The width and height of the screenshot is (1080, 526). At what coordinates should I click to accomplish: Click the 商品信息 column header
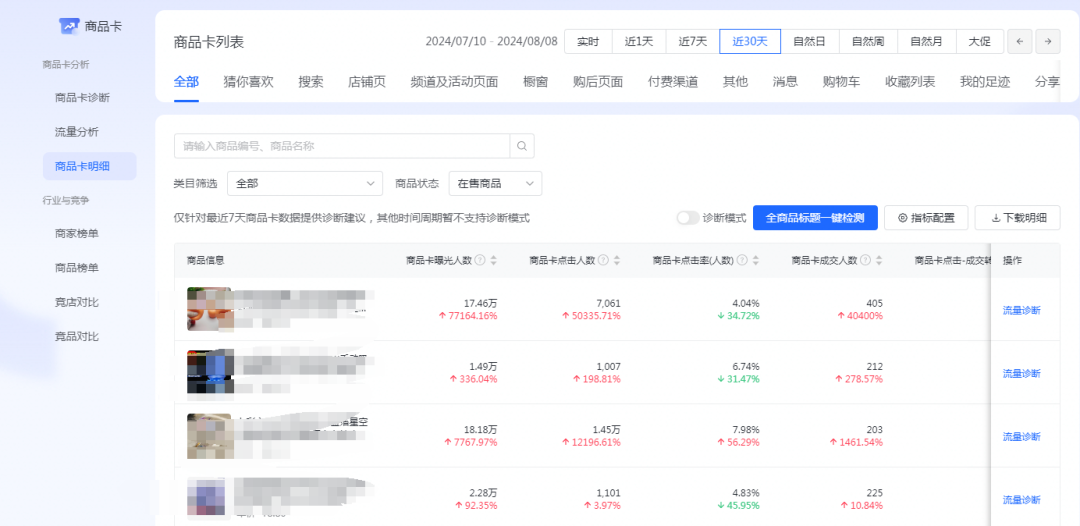coord(205,260)
